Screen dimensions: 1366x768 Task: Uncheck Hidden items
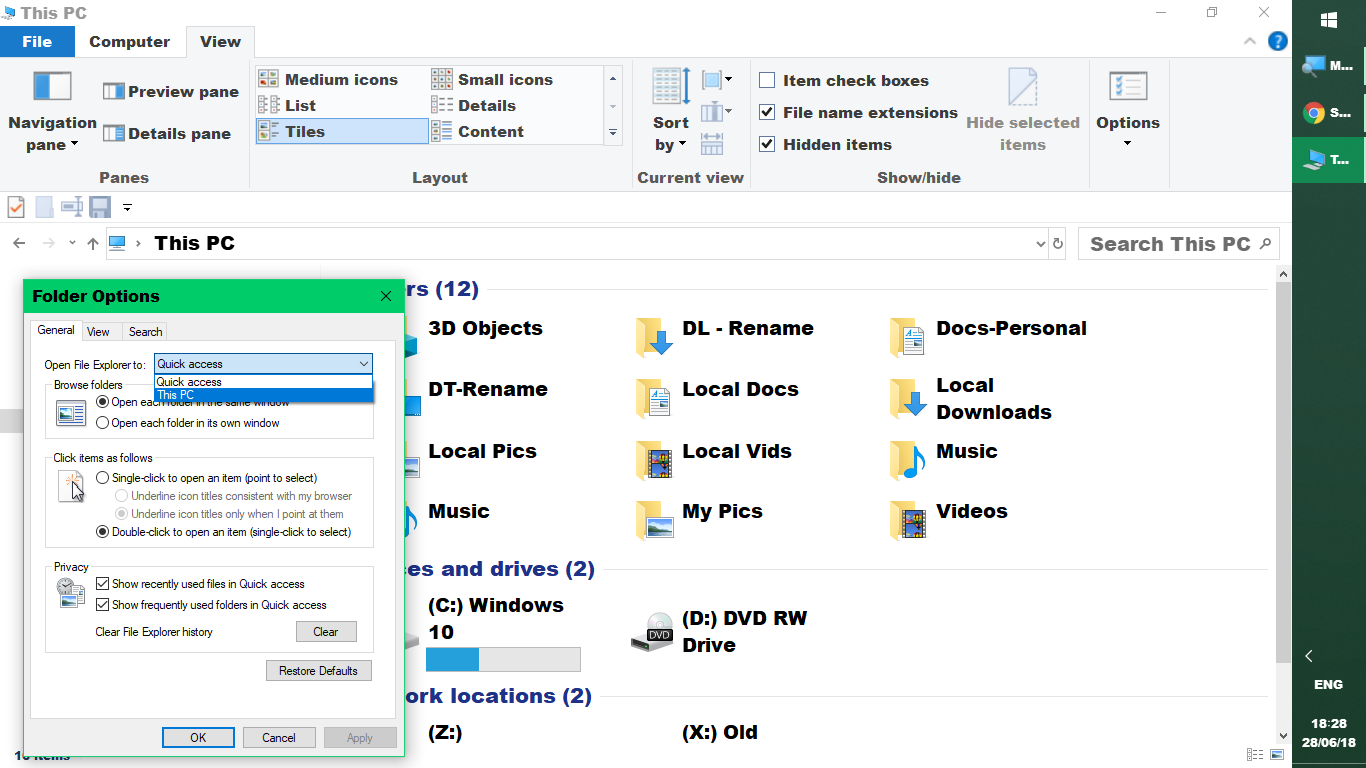[x=767, y=144]
